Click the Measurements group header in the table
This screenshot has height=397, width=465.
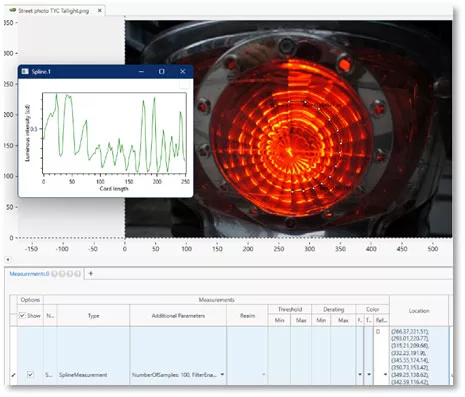tap(216, 300)
